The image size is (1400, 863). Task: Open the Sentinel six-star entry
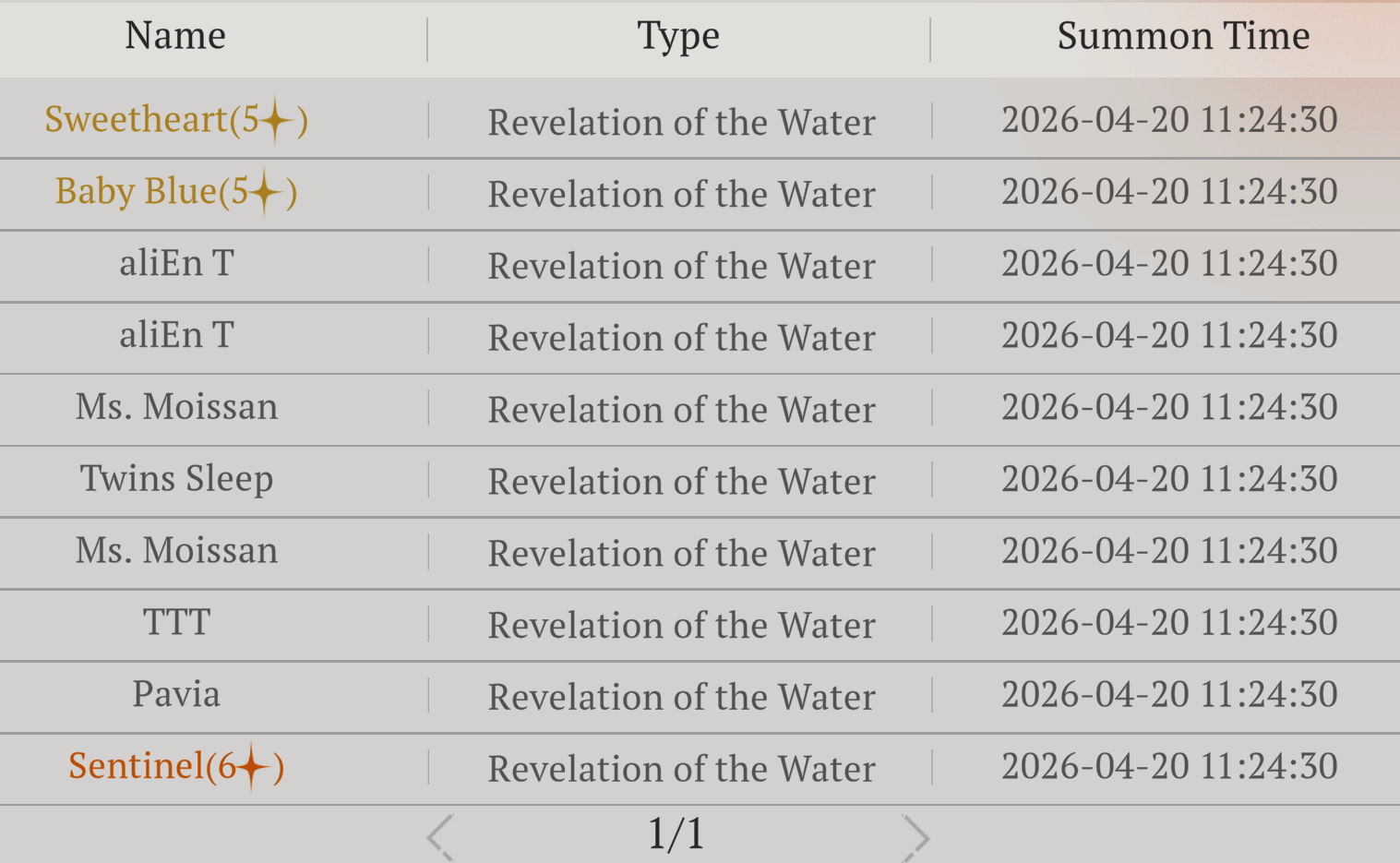(138, 766)
